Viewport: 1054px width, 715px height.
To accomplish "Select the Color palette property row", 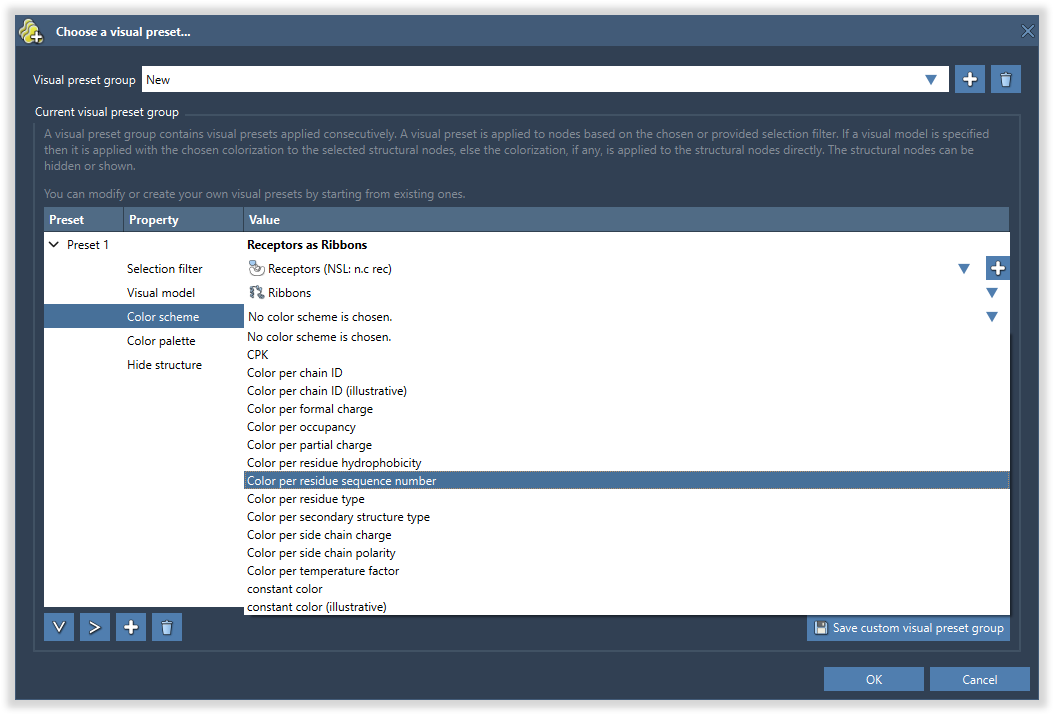I will (x=161, y=341).
